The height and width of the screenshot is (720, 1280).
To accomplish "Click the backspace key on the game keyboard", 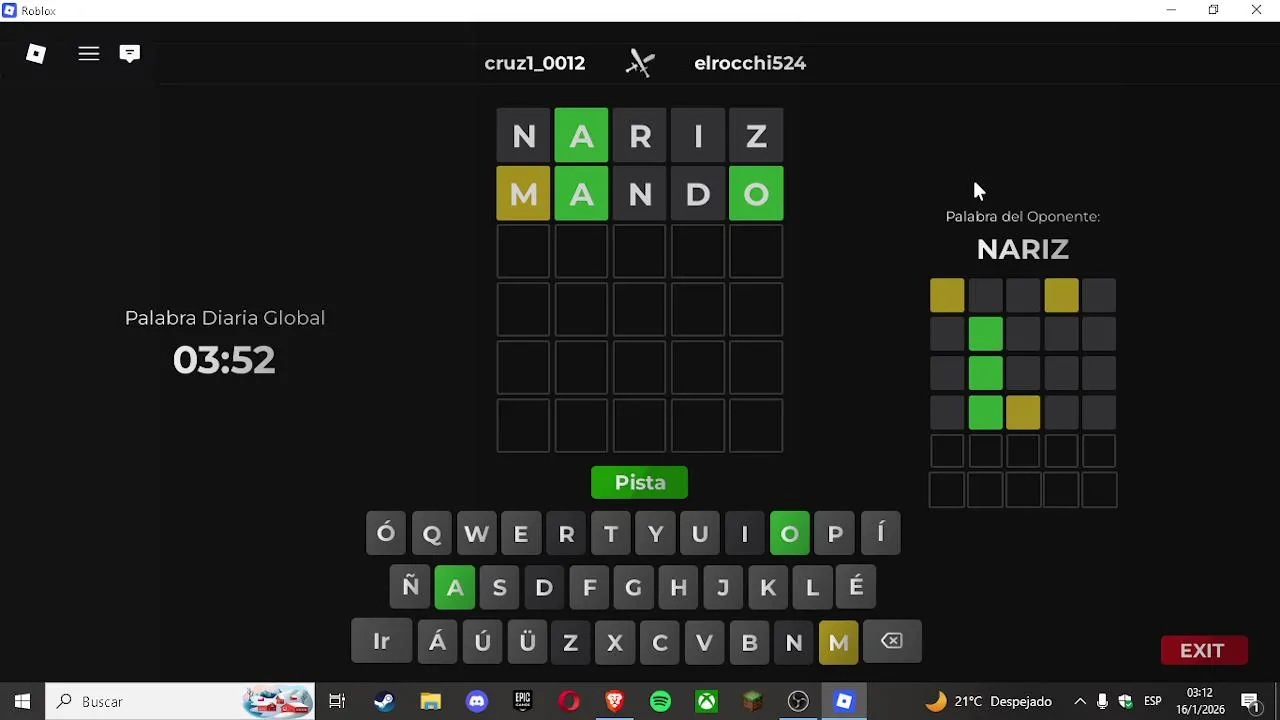I will pos(891,642).
